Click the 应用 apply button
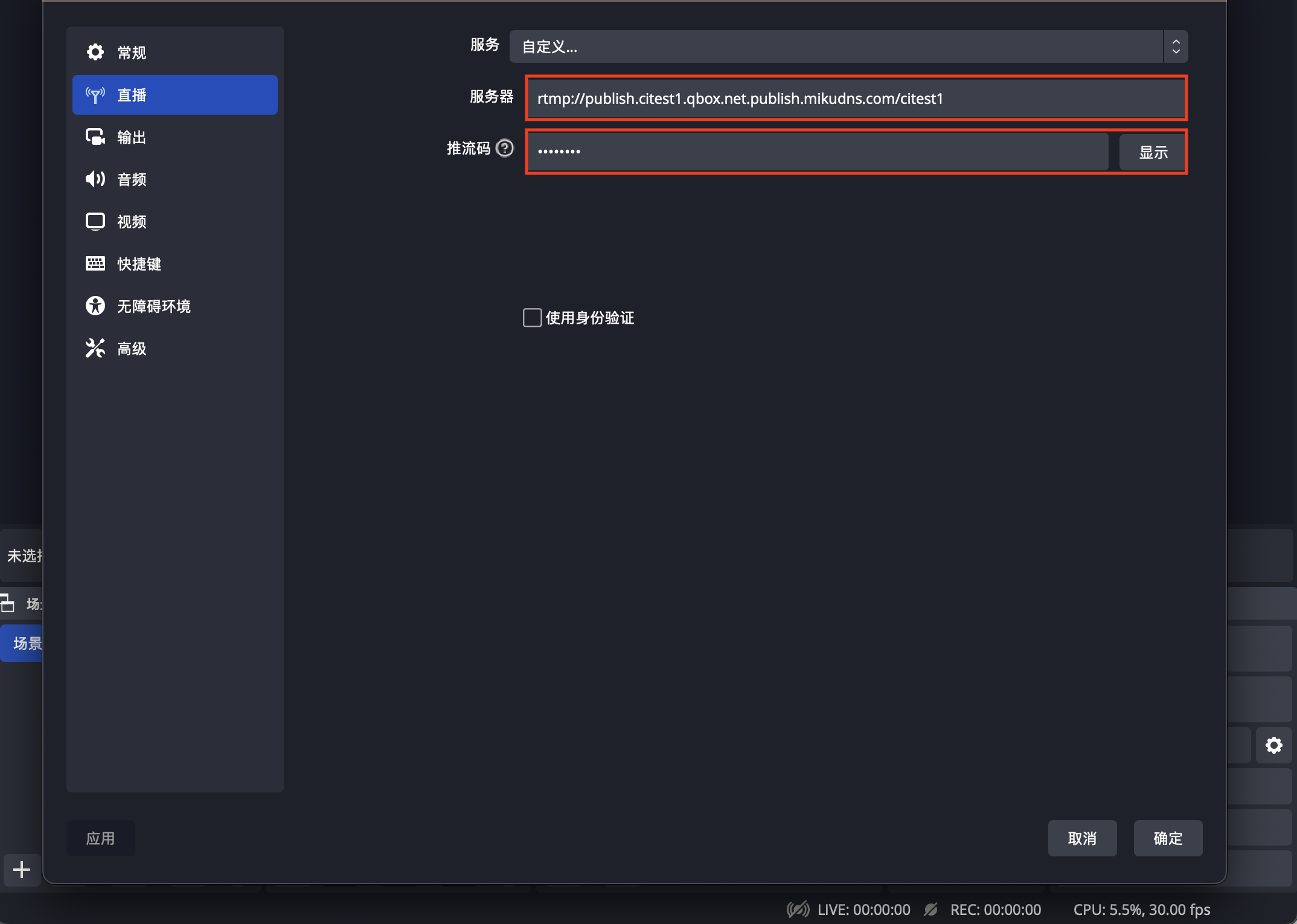 coord(100,838)
